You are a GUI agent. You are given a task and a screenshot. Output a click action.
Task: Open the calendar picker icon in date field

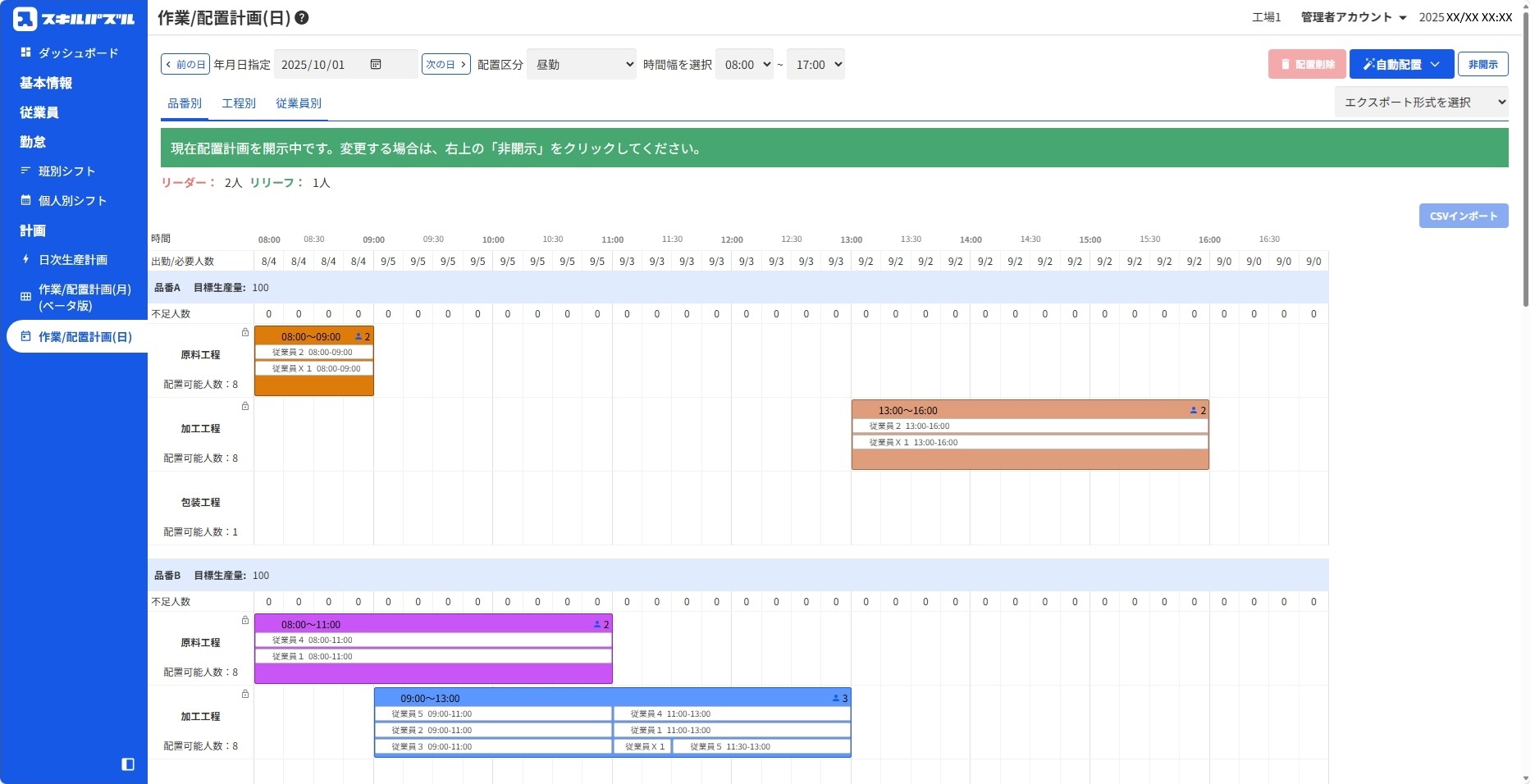coord(376,64)
